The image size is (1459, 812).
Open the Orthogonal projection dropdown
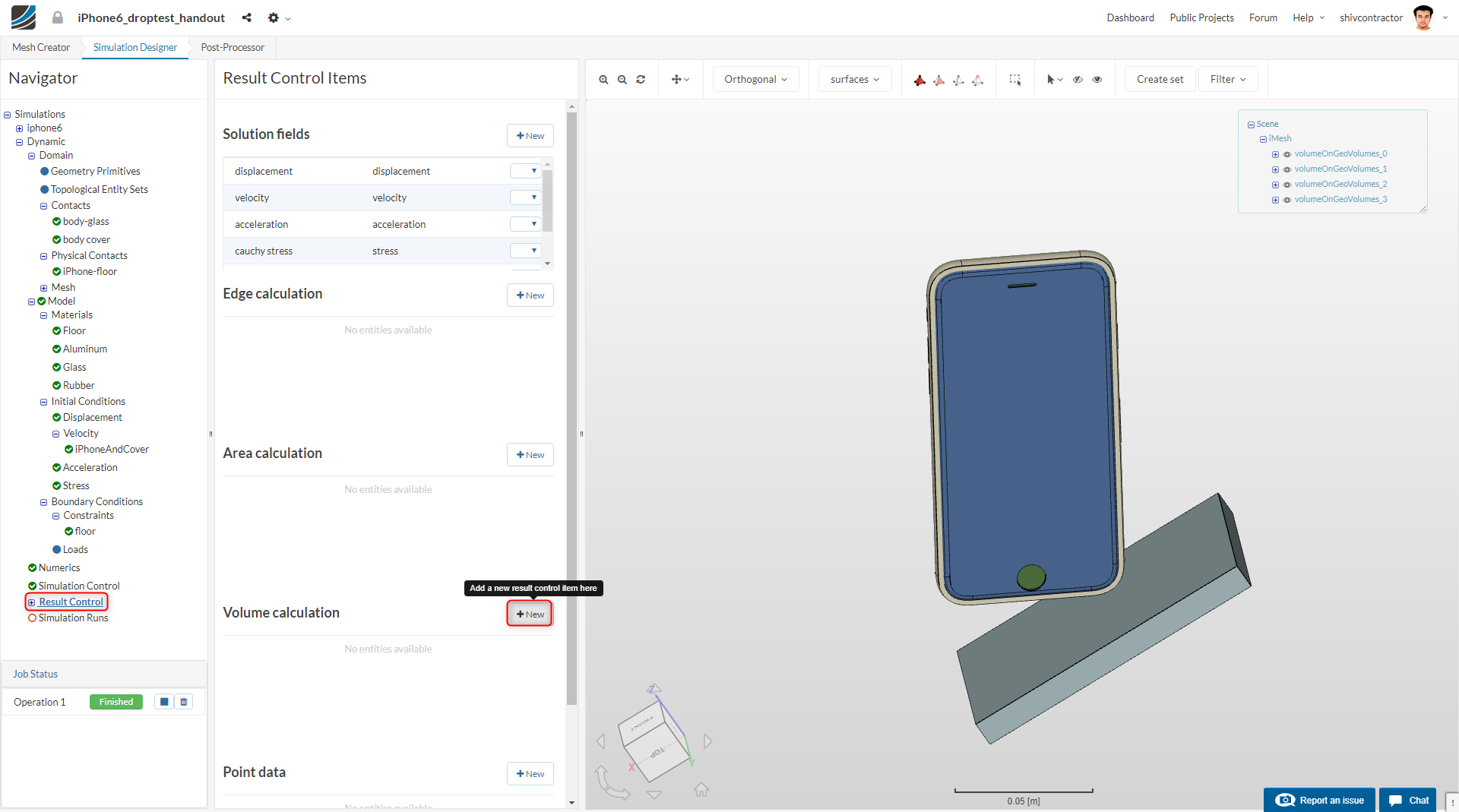click(755, 80)
